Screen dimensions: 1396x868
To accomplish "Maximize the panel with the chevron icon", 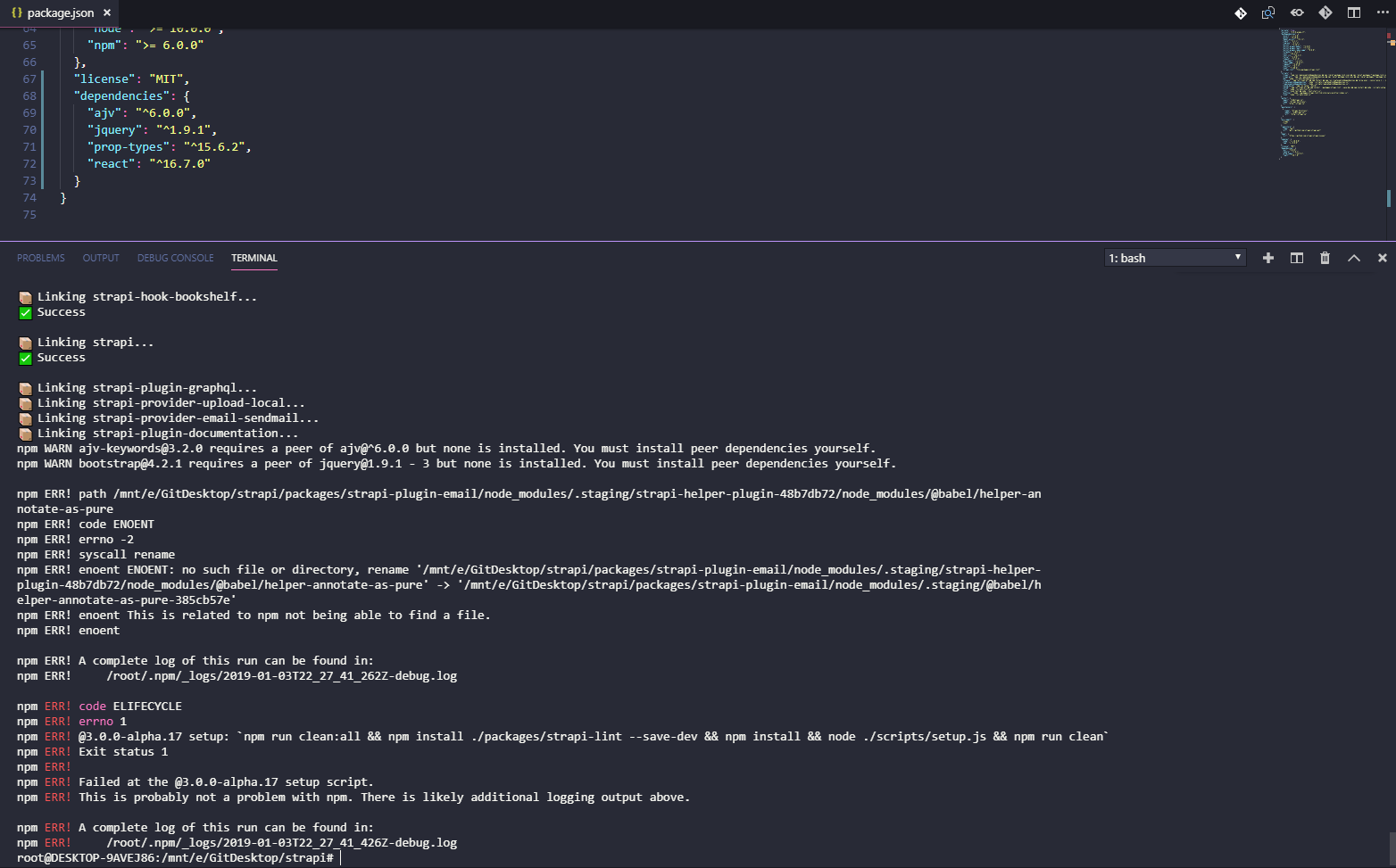I will point(1353,258).
